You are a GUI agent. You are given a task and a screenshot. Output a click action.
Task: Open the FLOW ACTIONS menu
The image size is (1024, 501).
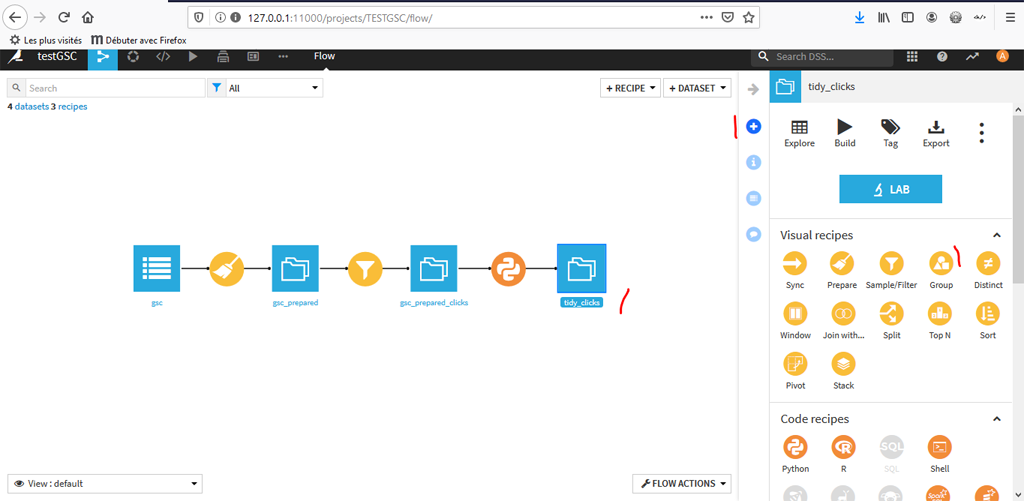click(x=682, y=484)
